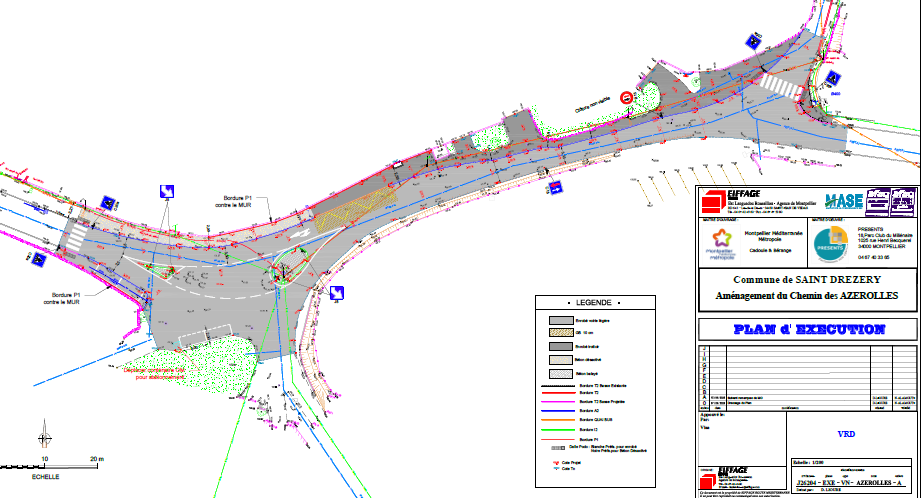Image resolution: width=921 pixels, height=498 pixels.
Task: Click the pedestrian sign right of northeast crosswalk
Action: click(833, 78)
